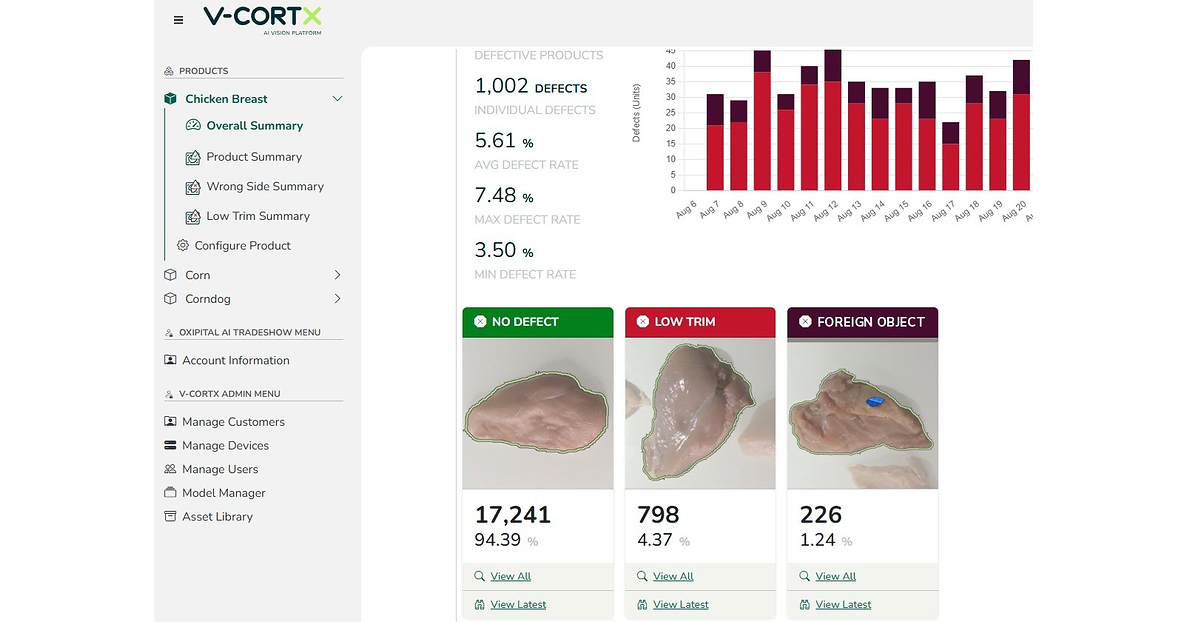Image resolution: width=1188 pixels, height=622 pixels.
Task: Click View All link for Low Trim
Action: [673, 577]
